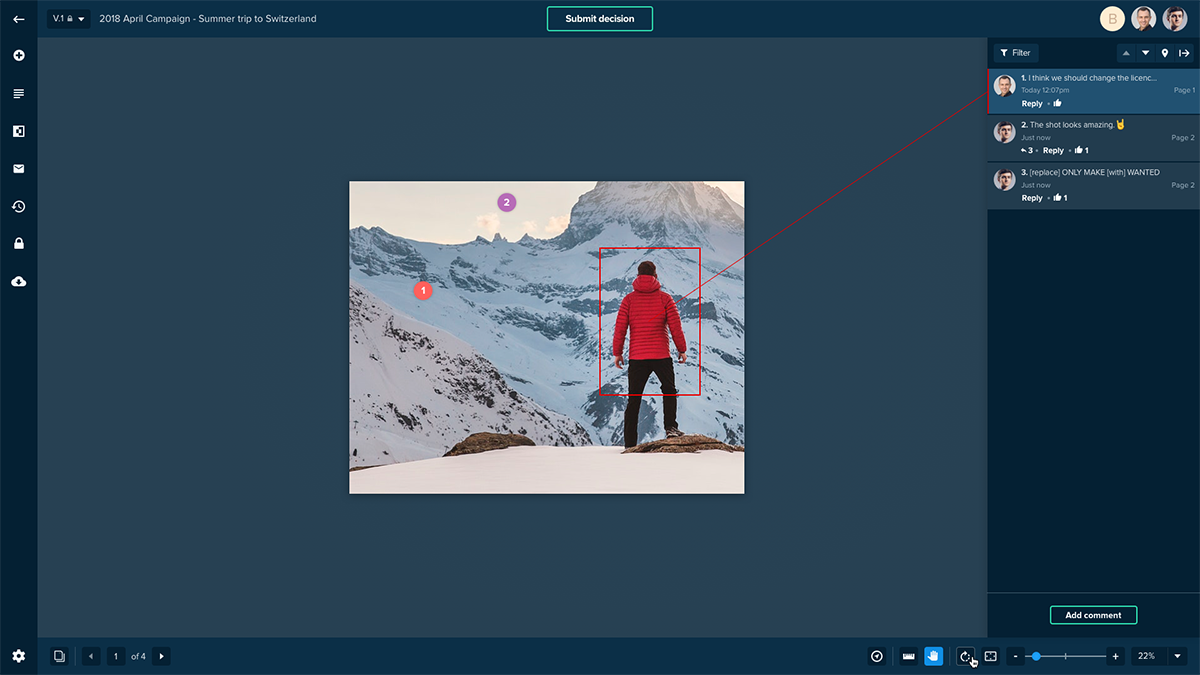Open the compare versions icon in sidebar
Screen dimensions: 1200x675
point(18,131)
